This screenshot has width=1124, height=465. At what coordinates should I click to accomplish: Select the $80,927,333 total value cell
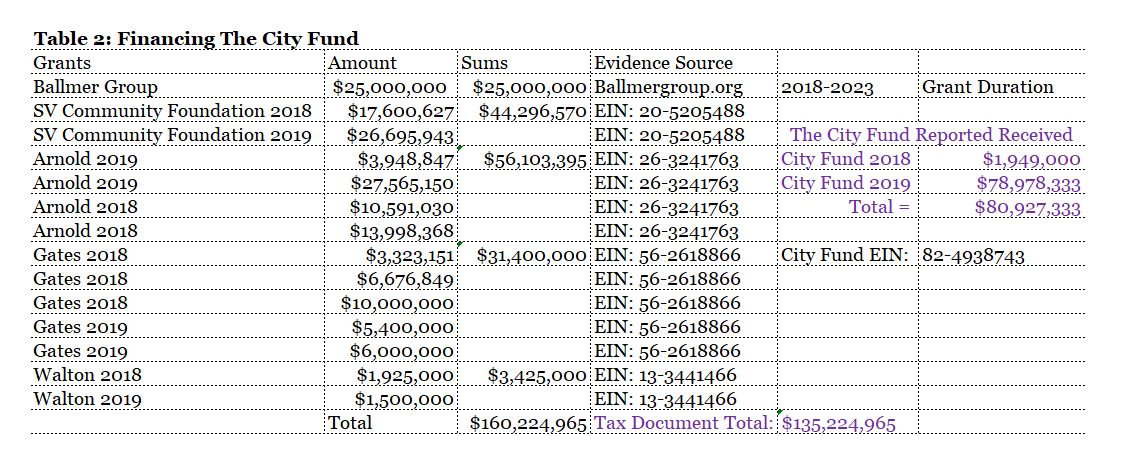pos(1028,207)
